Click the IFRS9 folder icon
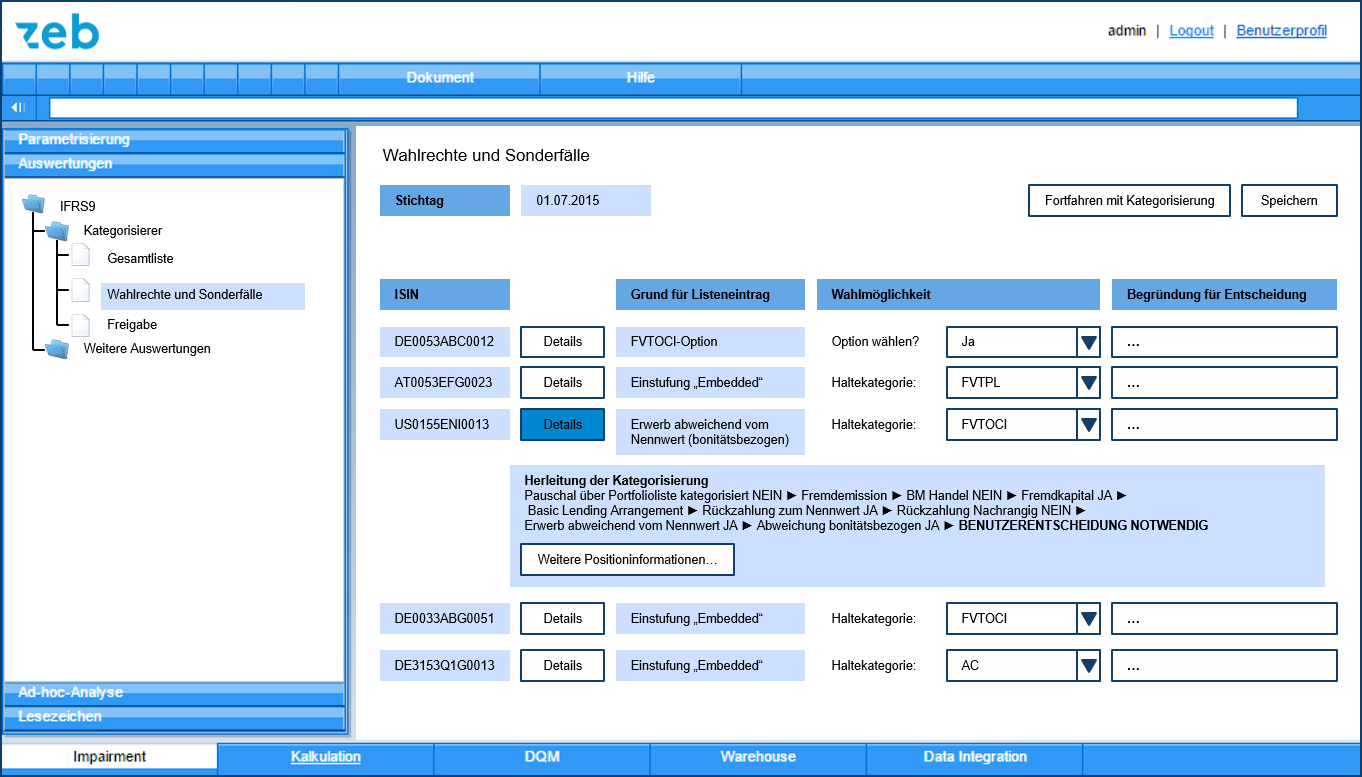 click(x=34, y=205)
